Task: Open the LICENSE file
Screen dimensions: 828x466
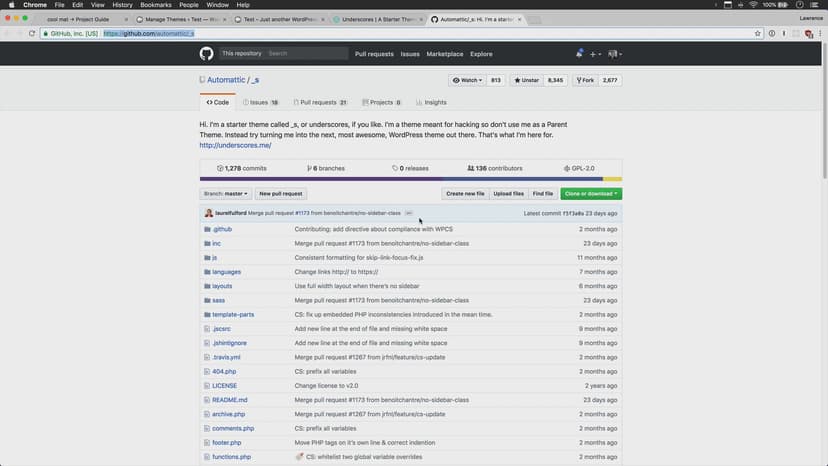Action: 224,386
